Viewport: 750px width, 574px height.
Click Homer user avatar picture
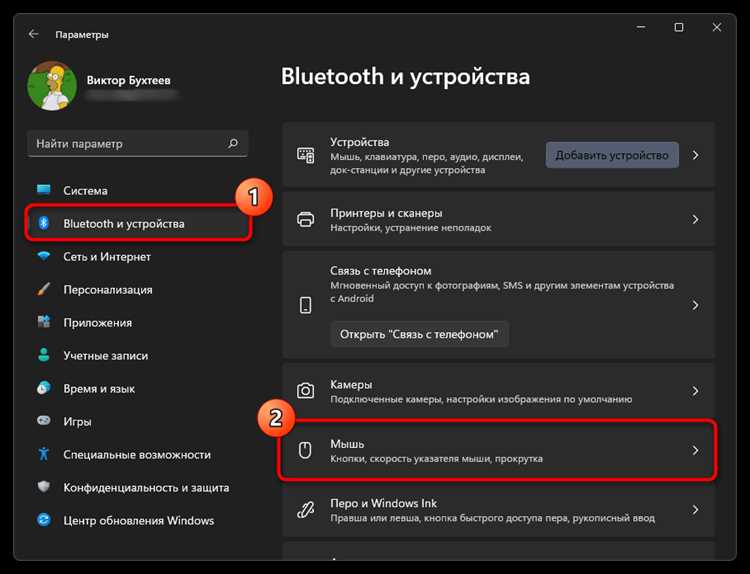(52, 86)
